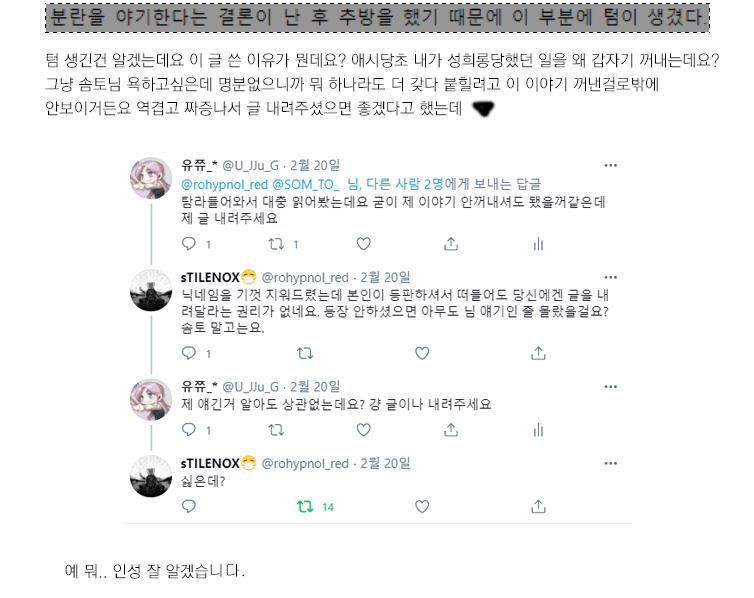Open more options on 싫은데? tweet

pos(611,463)
